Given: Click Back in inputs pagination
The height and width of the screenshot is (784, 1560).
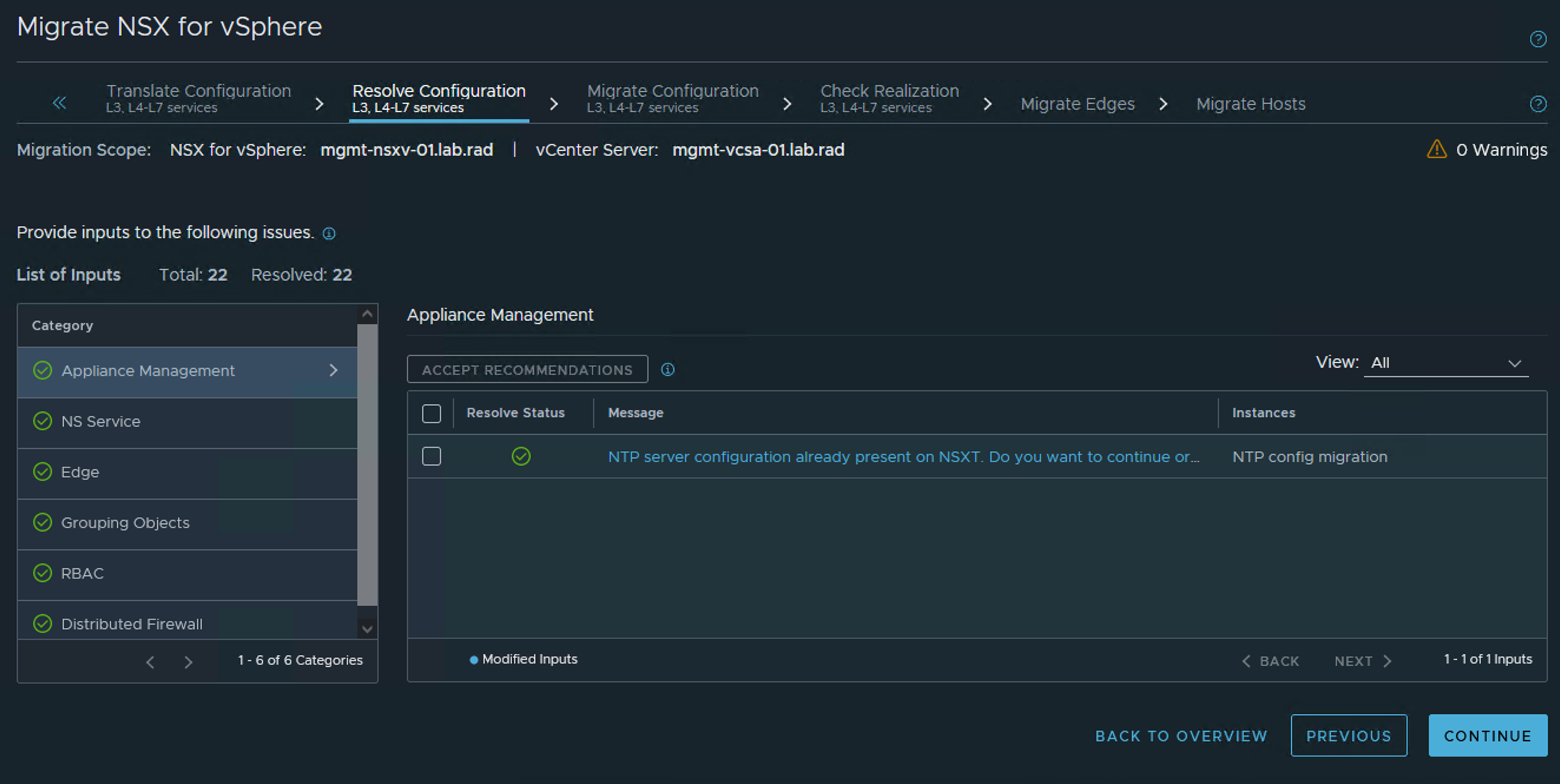Looking at the screenshot, I should (x=1271, y=661).
